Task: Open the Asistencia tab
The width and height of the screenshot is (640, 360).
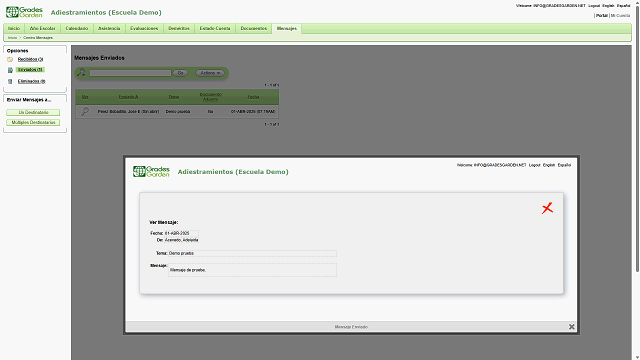Action: pos(109,28)
